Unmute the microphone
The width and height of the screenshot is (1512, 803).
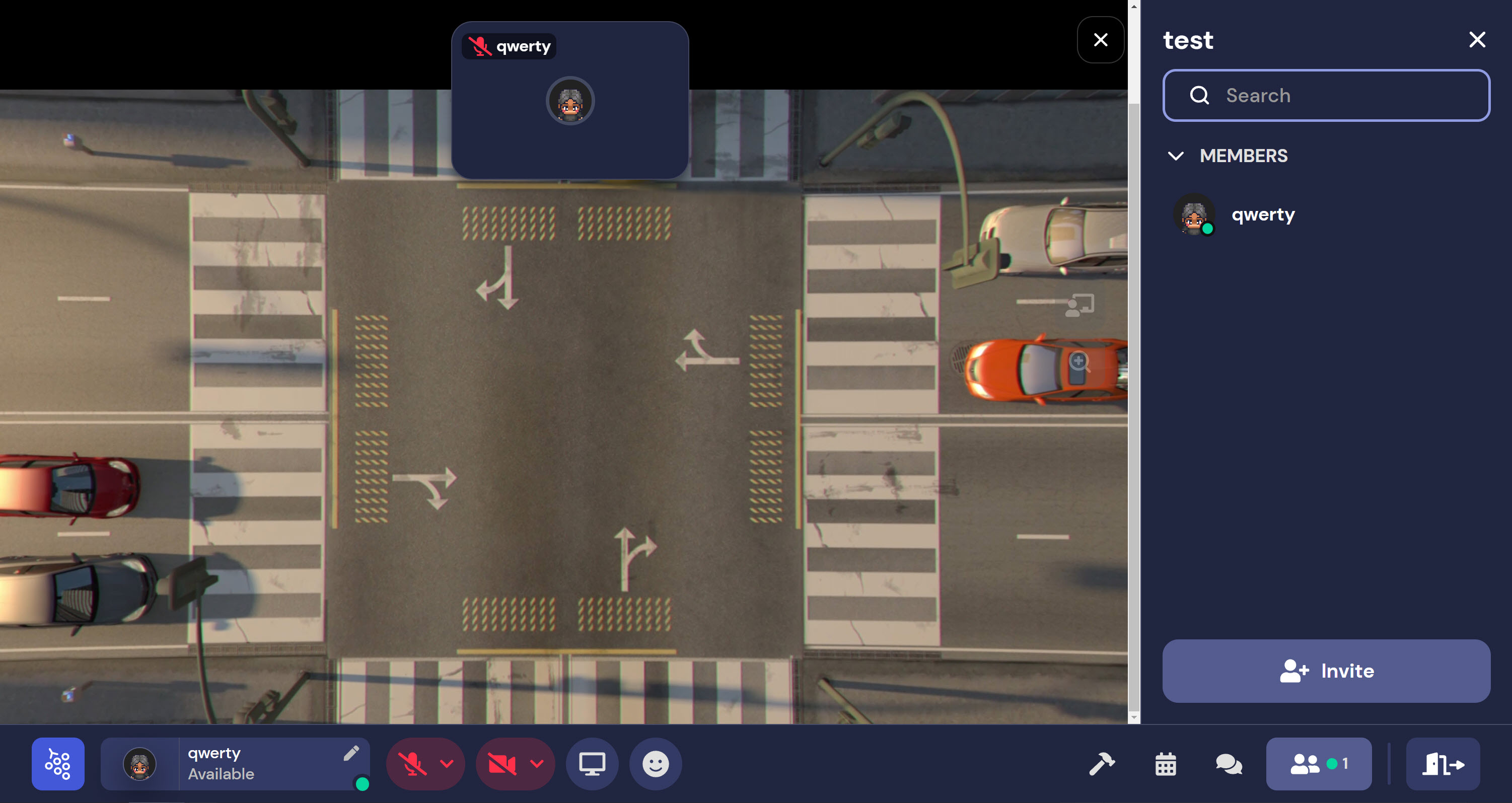pyautogui.click(x=412, y=764)
